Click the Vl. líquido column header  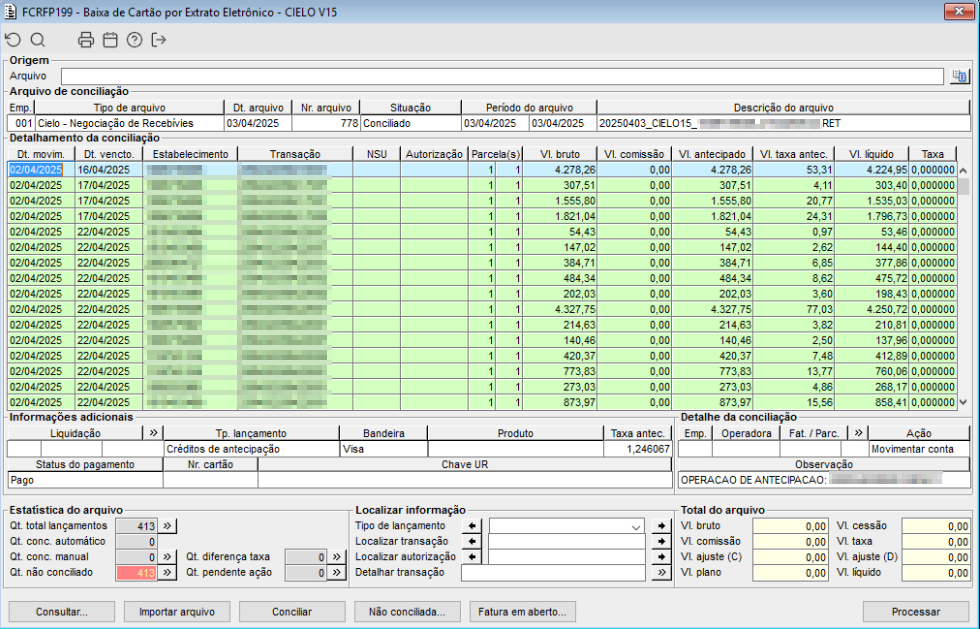pos(871,154)
